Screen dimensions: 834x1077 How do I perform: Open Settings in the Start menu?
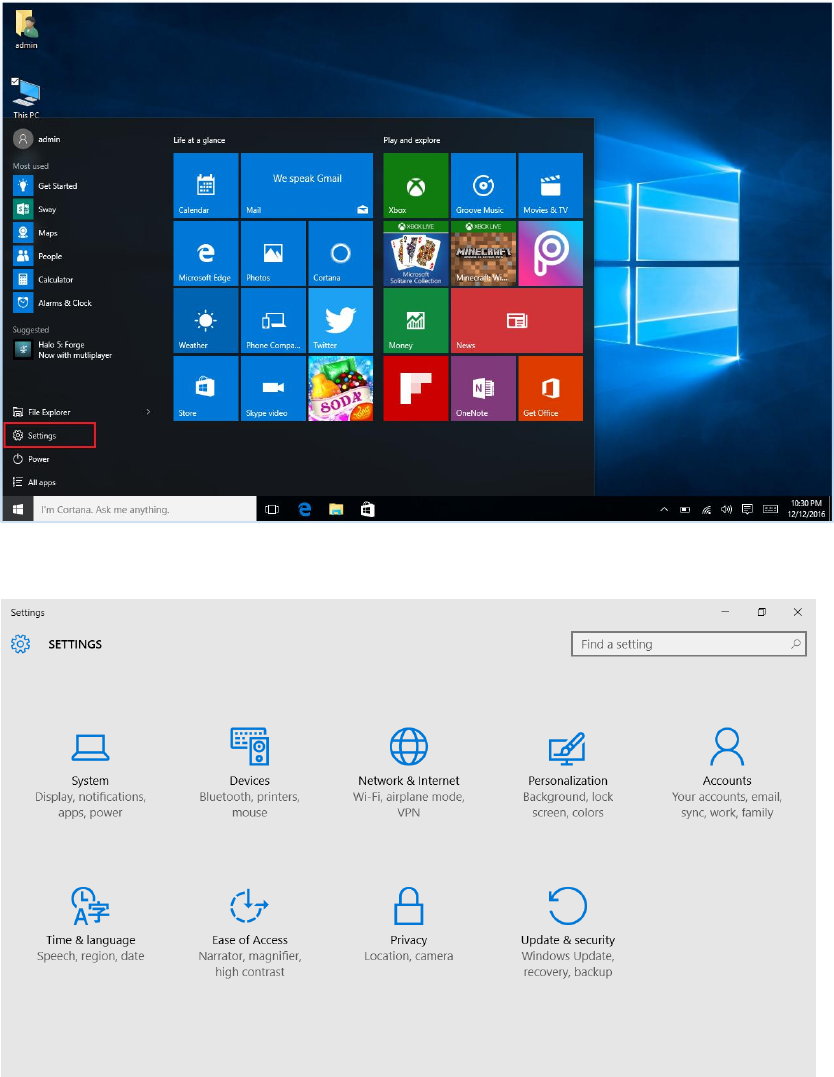[x=49, y=435]
